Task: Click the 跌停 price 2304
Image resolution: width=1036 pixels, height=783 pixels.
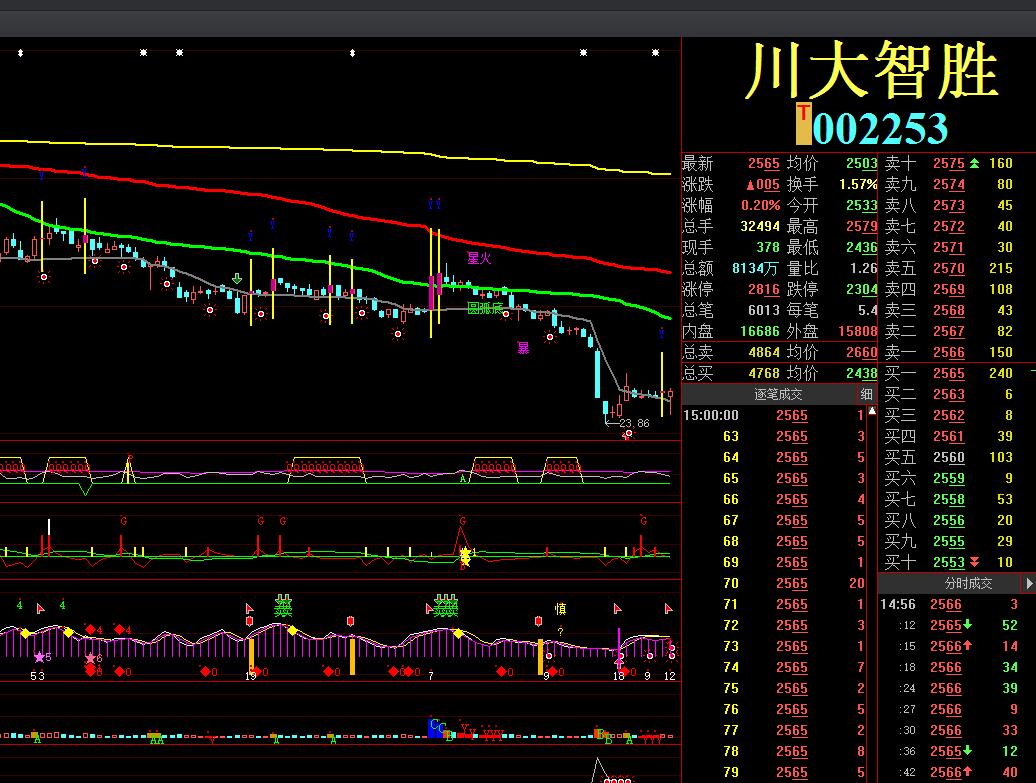Action: coord(862,289)
